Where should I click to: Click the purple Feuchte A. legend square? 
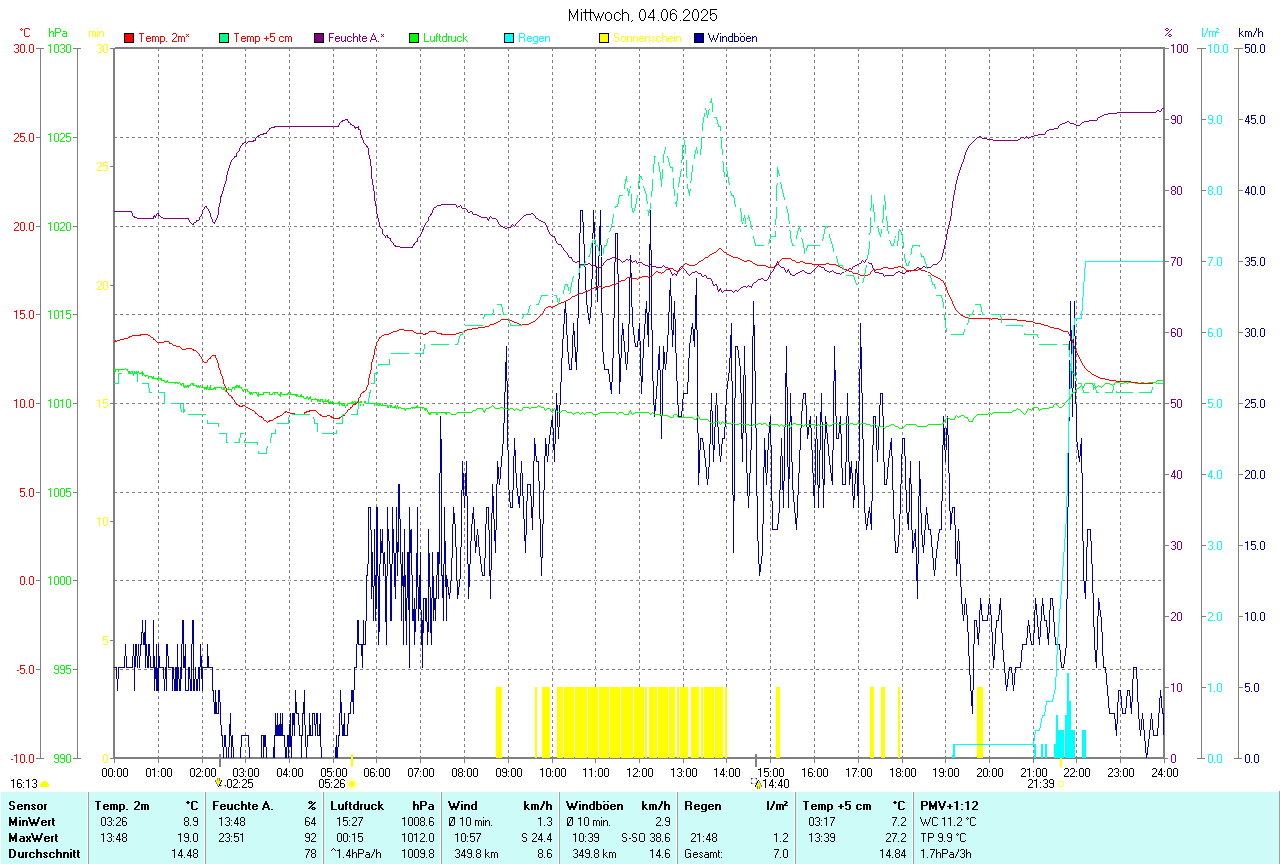319,38
